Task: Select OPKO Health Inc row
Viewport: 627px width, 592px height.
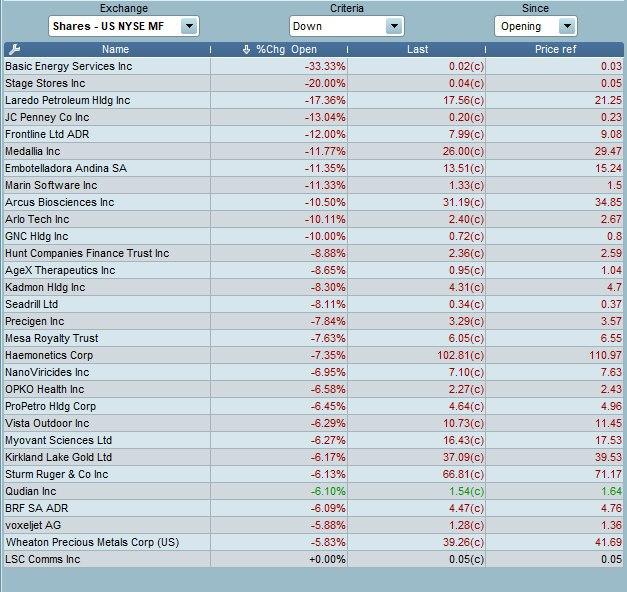Action: pos(314,389)
